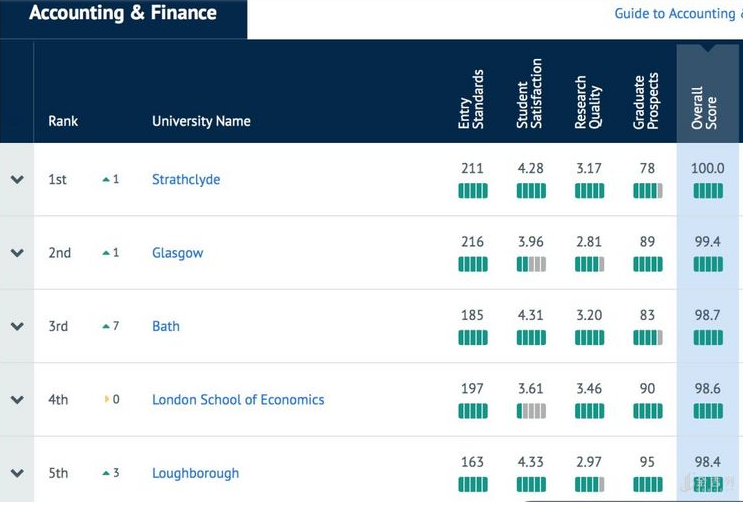
Task: Click Glasgow's student satisfaction rating bar
Action: click(x=531, y=264)
